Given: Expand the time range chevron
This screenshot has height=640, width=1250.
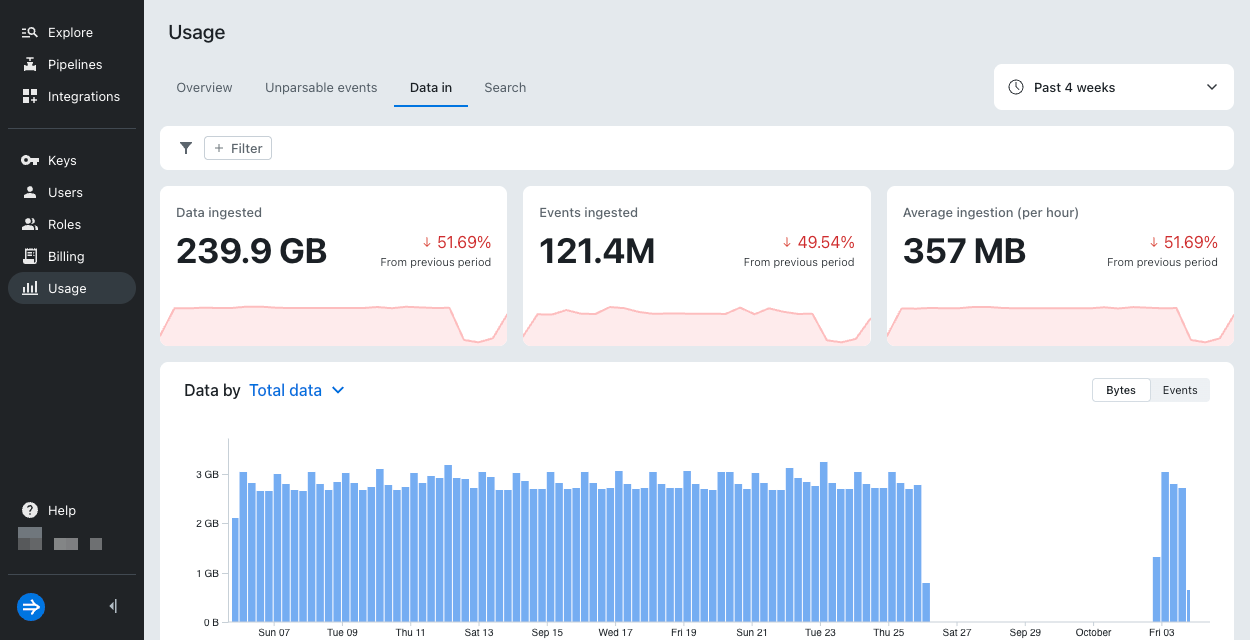Looking at the screenshot, I should [x=1210, y=87].
